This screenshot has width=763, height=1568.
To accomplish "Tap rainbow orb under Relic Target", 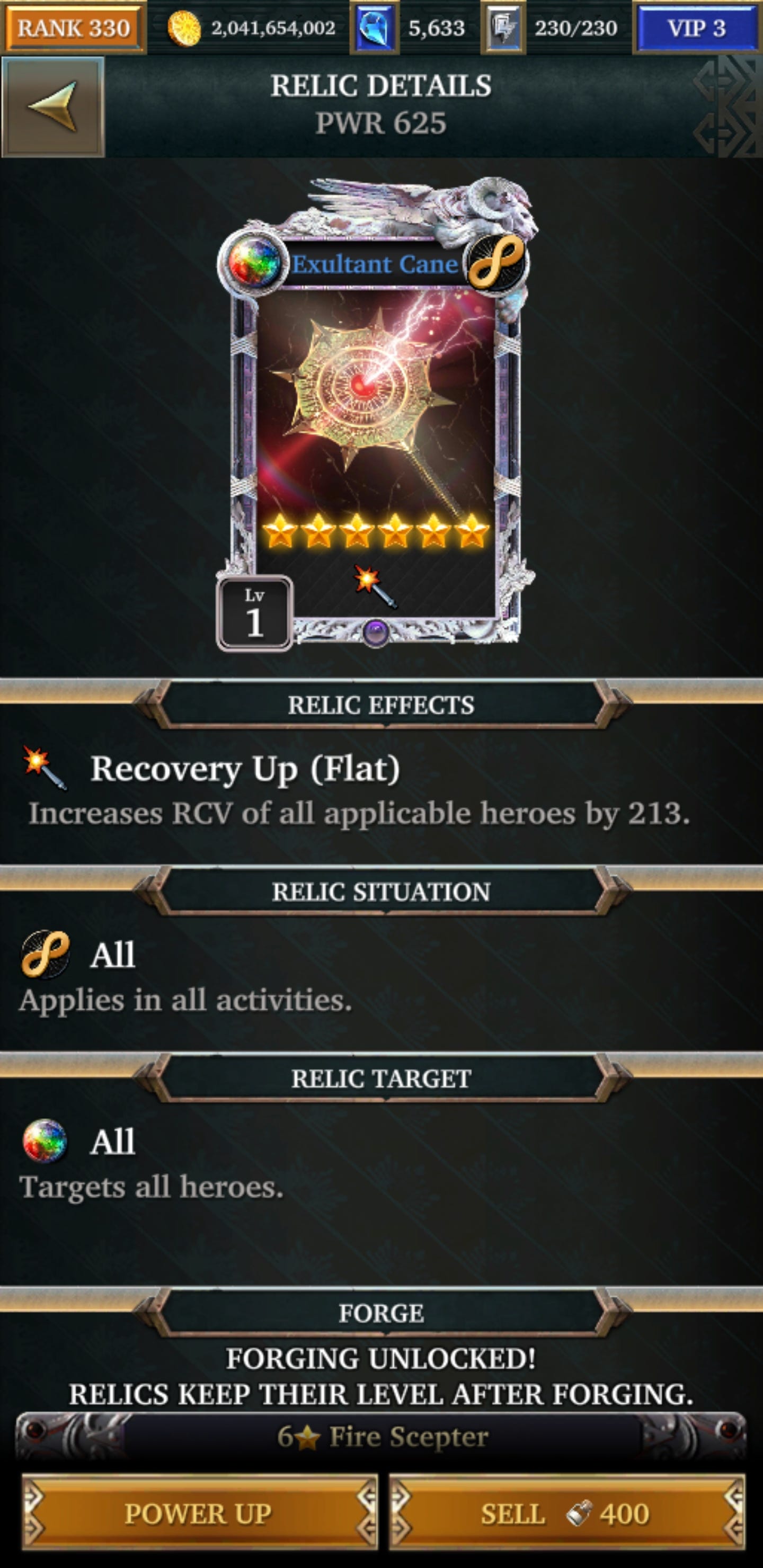I will (x=45, y=1141).
